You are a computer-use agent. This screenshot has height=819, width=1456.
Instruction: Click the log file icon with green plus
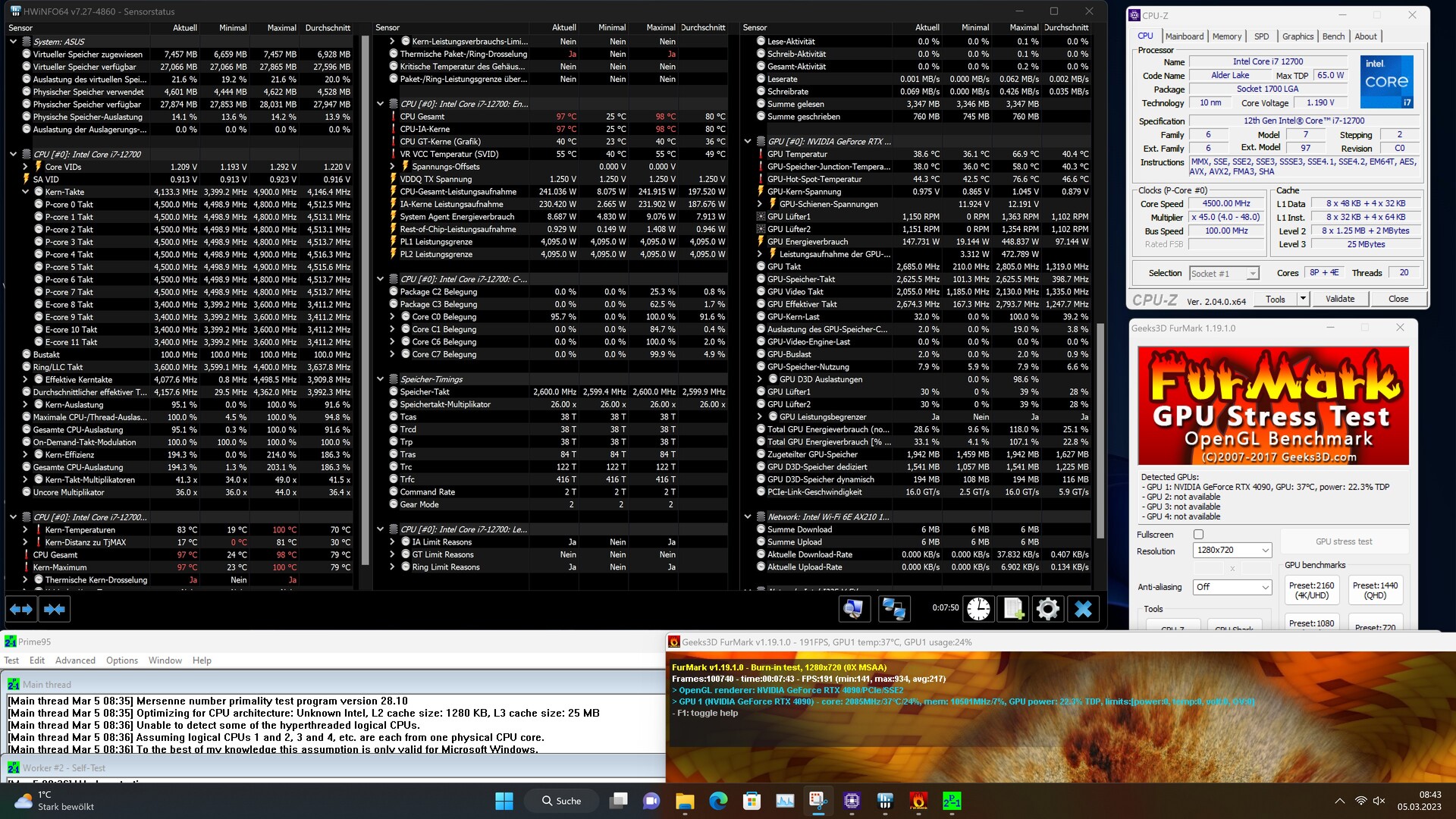1013,609
